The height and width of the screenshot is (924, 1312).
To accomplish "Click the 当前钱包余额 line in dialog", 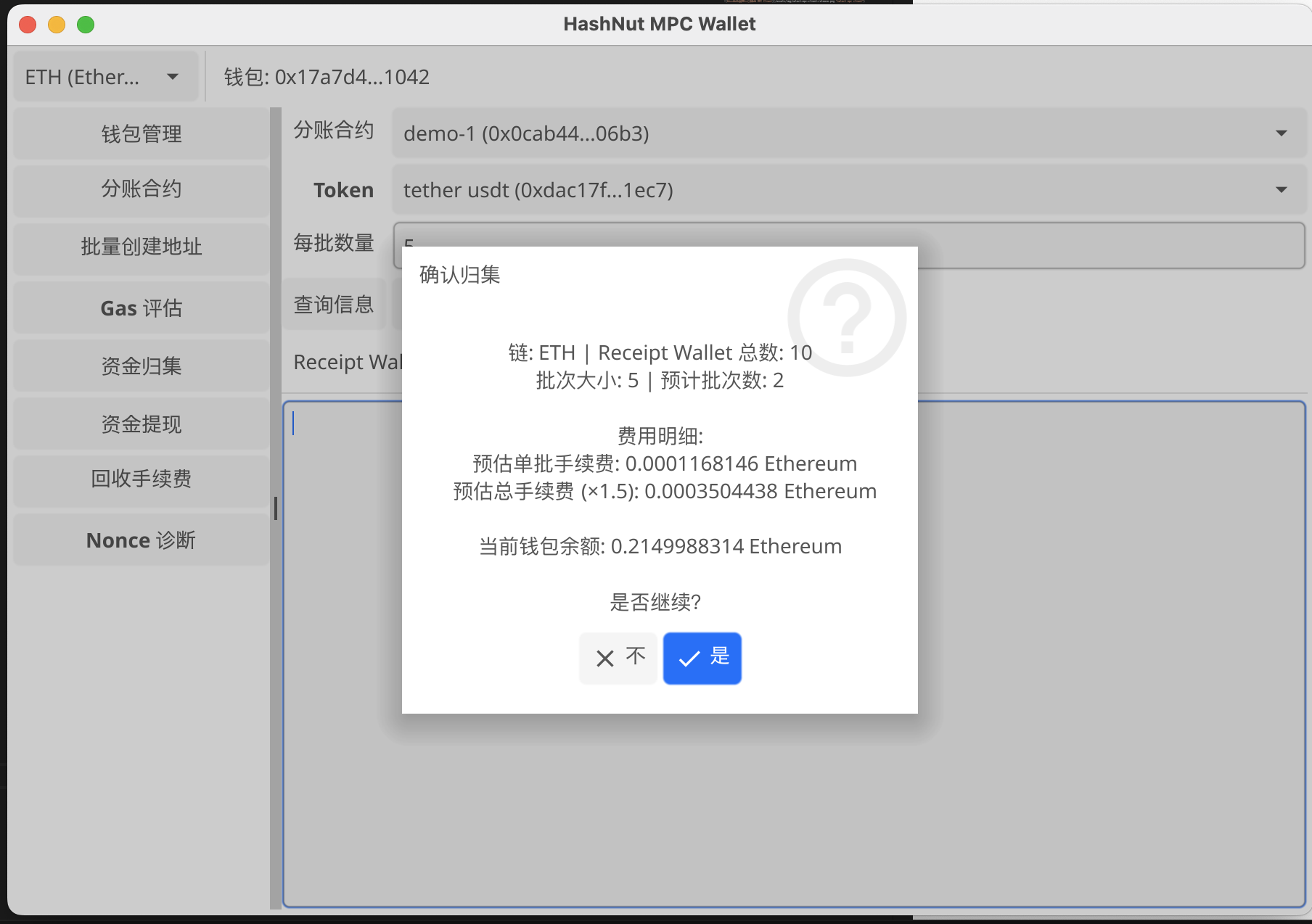I will tap(660, 546).
